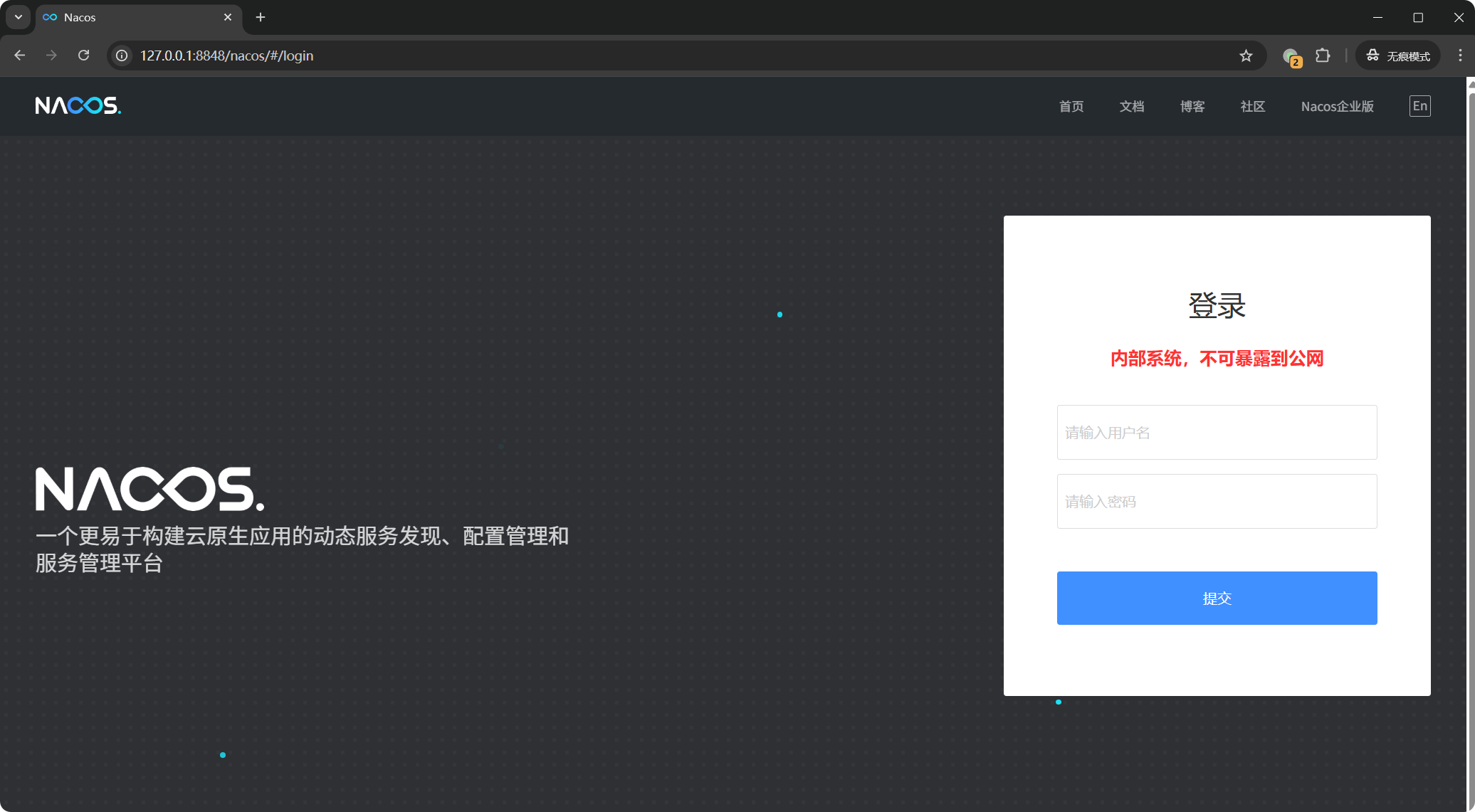
Task: Go to 博客 in top navigation
Action: click(x=1192, y=106)
